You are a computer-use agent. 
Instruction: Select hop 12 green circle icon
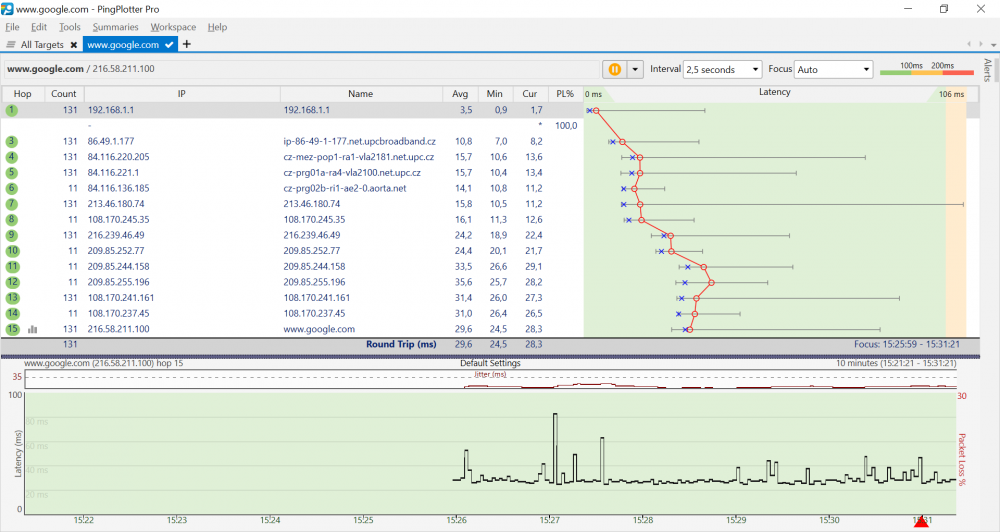(12, 282)
